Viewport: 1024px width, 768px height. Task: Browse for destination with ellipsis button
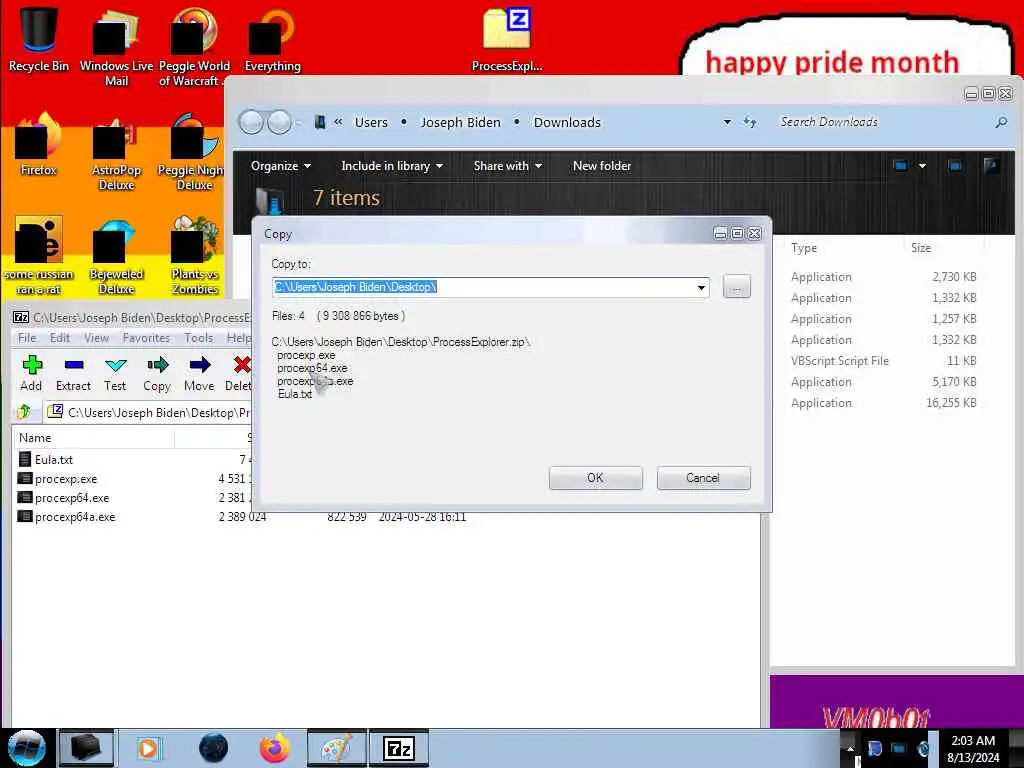pyautogui.click(x=737, y=287)
